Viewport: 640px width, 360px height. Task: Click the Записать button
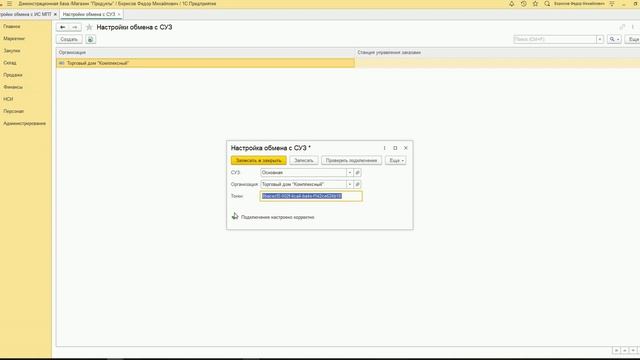coord(304,160)
